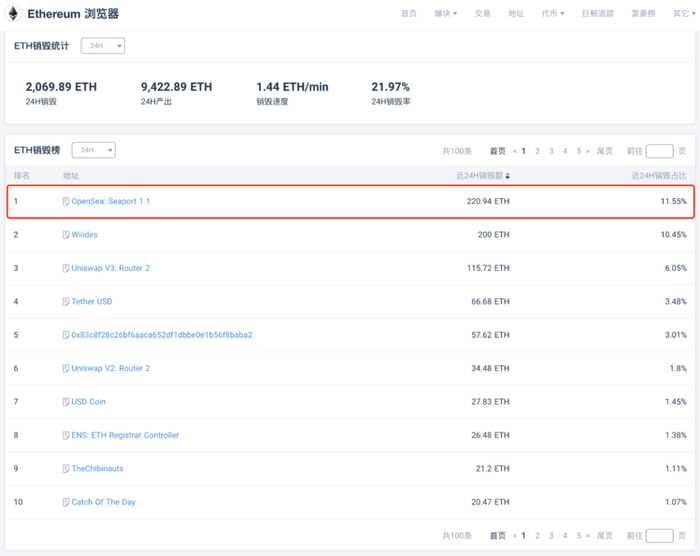Go to page 3 in bottom pagination
The width and height of the screenshot is (700, 556).
coord(551,536)
